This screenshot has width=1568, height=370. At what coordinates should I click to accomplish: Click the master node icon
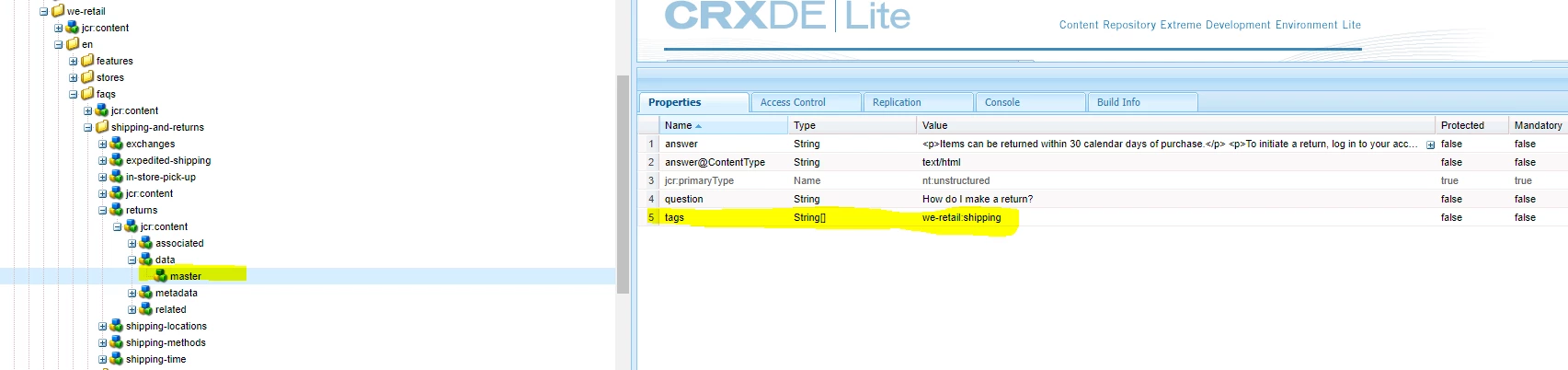pyautogui.click(x=161, y=276)
